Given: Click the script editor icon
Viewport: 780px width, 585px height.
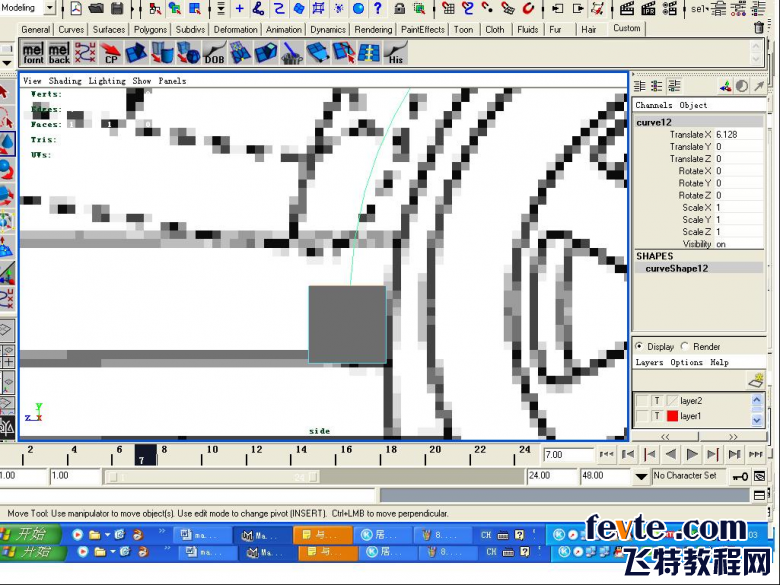Looking at the screenshot, I should coord(759,495).
